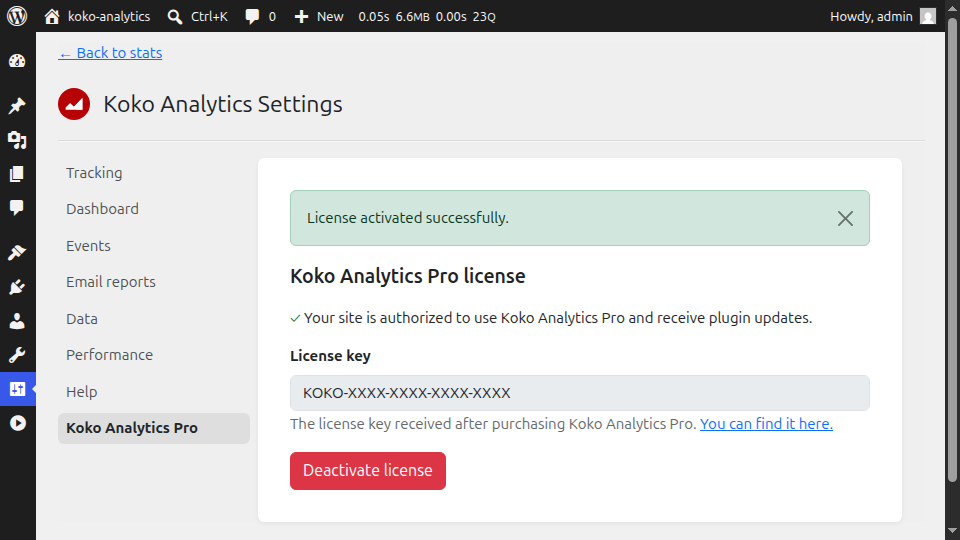Screen dimensions: 960x540
Task: Visit the koko-analytics site home
Action: [x=97, y=17]
